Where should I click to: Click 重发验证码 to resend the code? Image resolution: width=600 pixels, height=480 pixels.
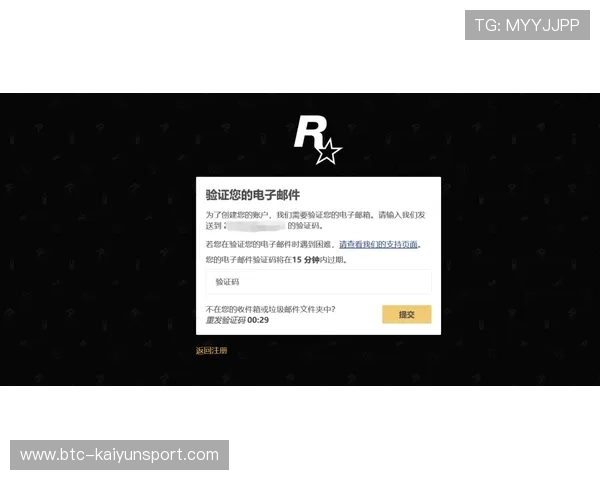click(x=225, y=320)
